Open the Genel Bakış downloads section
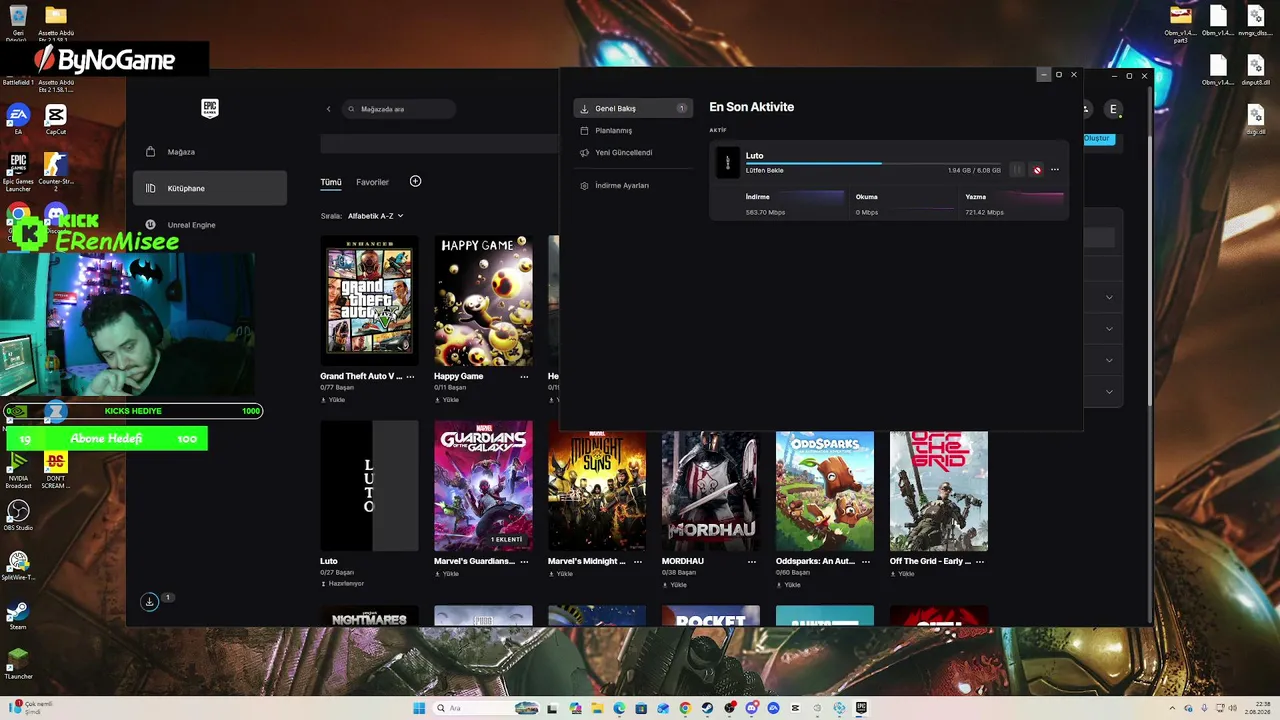This screenshot has height=720, width=1280. [633, 108]
